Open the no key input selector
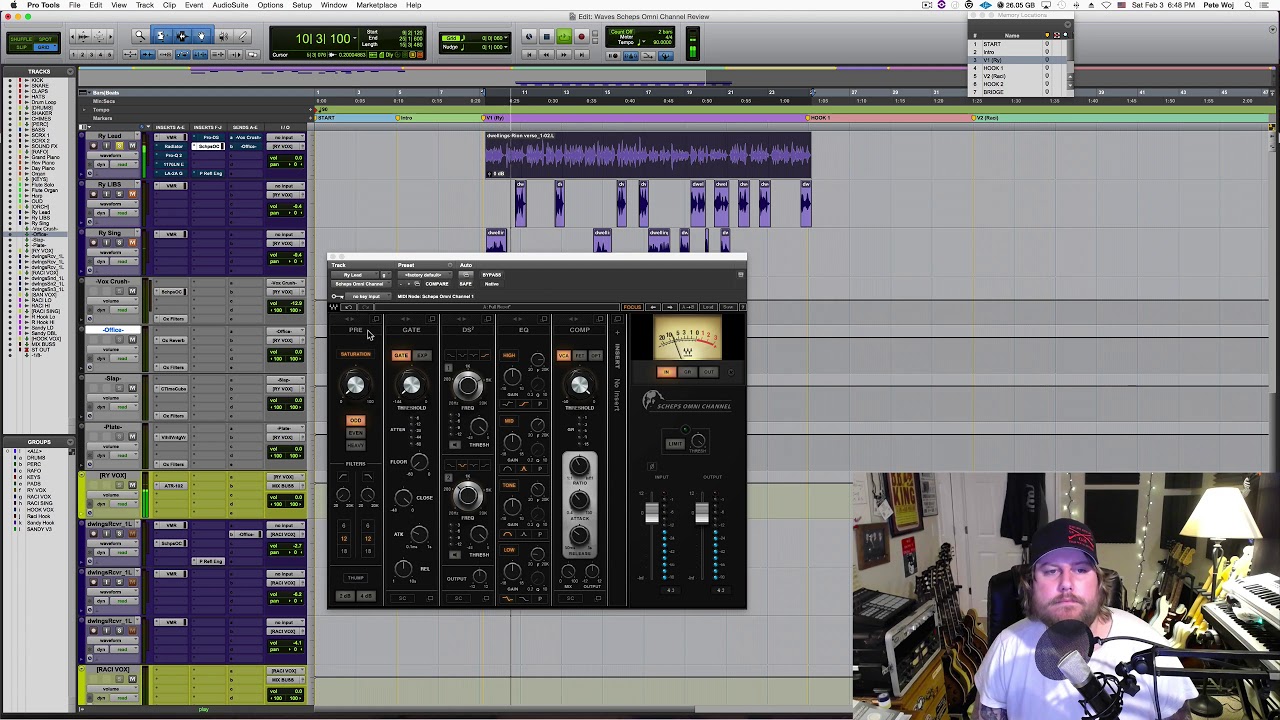The width and height of the screenshot is (1280, 720). tap(368, 296)
